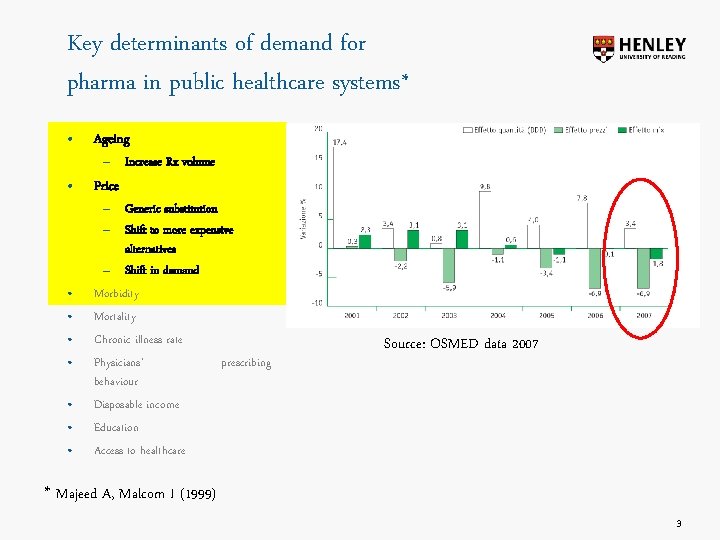Click the 2007 x-axis year label
The image size is (720, 540).
click(x=644, y=315)
